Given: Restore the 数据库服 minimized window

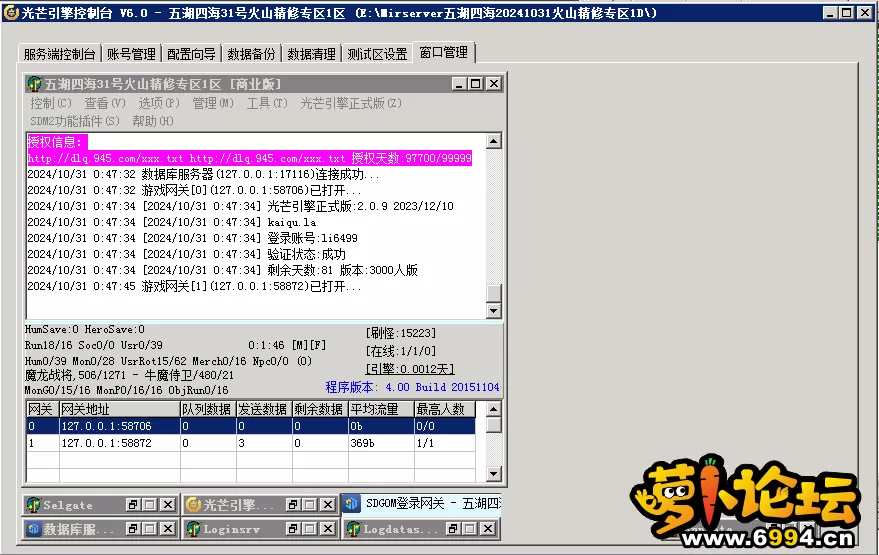Looking at the screenshot, I should pos(133,528).
